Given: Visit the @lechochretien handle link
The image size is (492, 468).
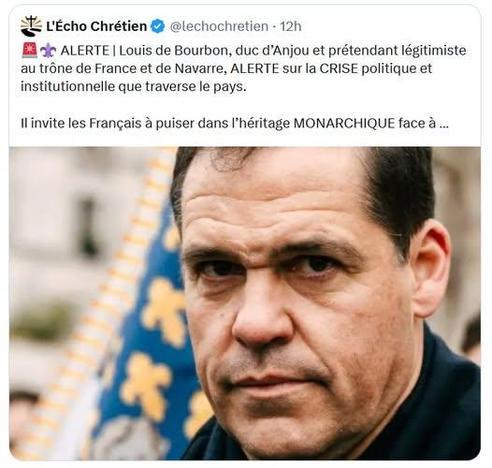Looking at the screenshot, I should point(219,26).
